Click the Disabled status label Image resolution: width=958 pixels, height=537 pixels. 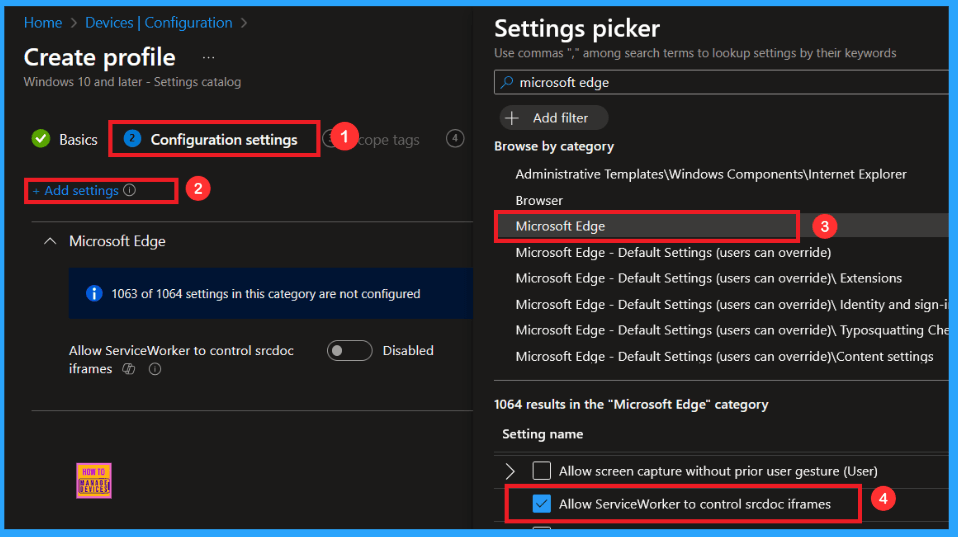click(408, 351)
